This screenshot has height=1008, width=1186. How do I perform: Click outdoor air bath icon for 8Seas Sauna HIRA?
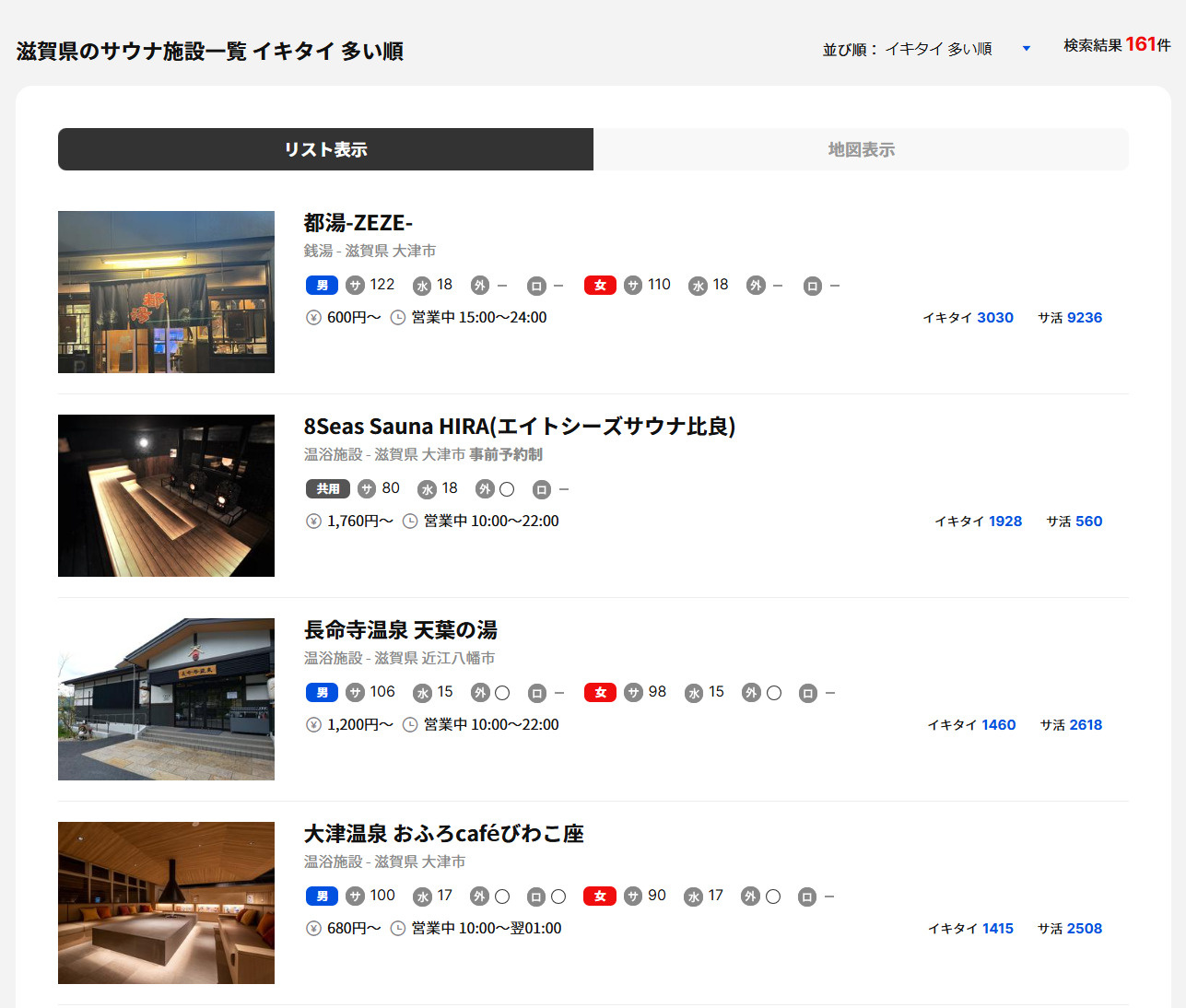(485, 489)
